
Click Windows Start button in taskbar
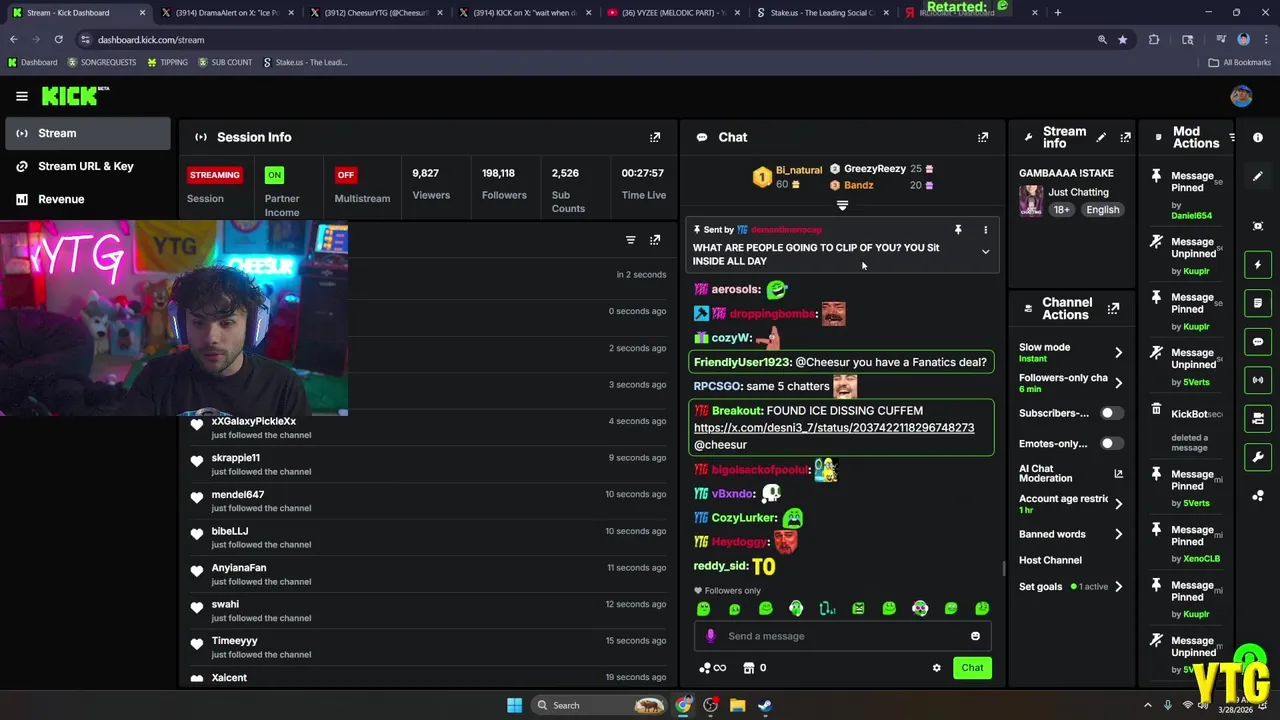(514, 705)
